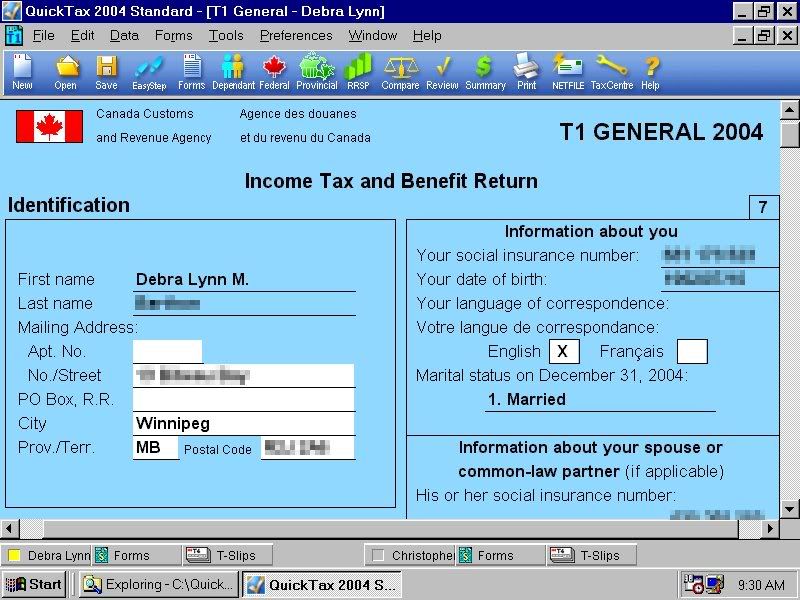The image size is (800, 600).
Task: Click the horizontal scrollbar left arrow
Action: coord(10,529)
